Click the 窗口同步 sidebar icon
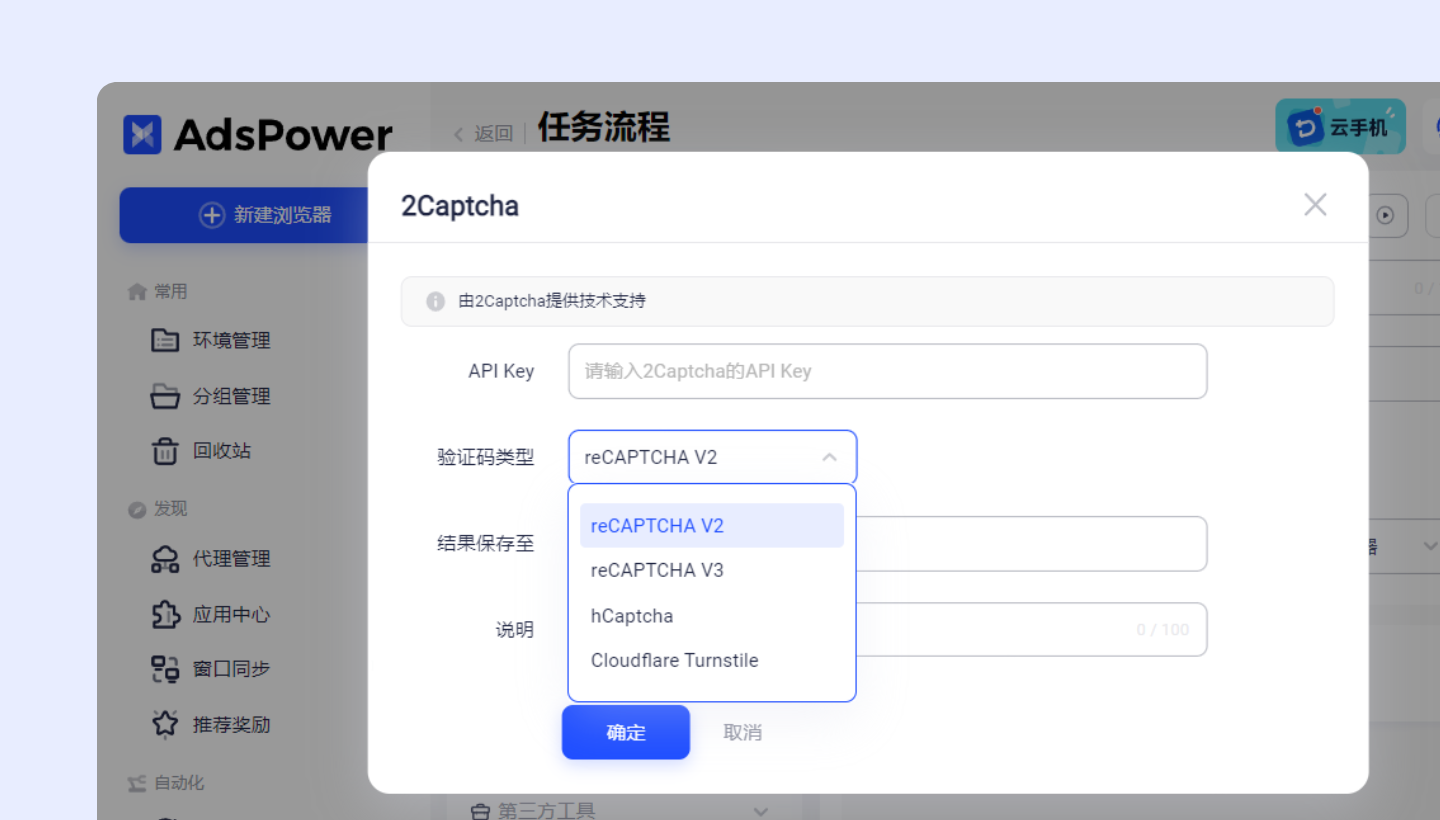Image resolution: width=1440 pixels, height=820 pixels. (165, 669)
